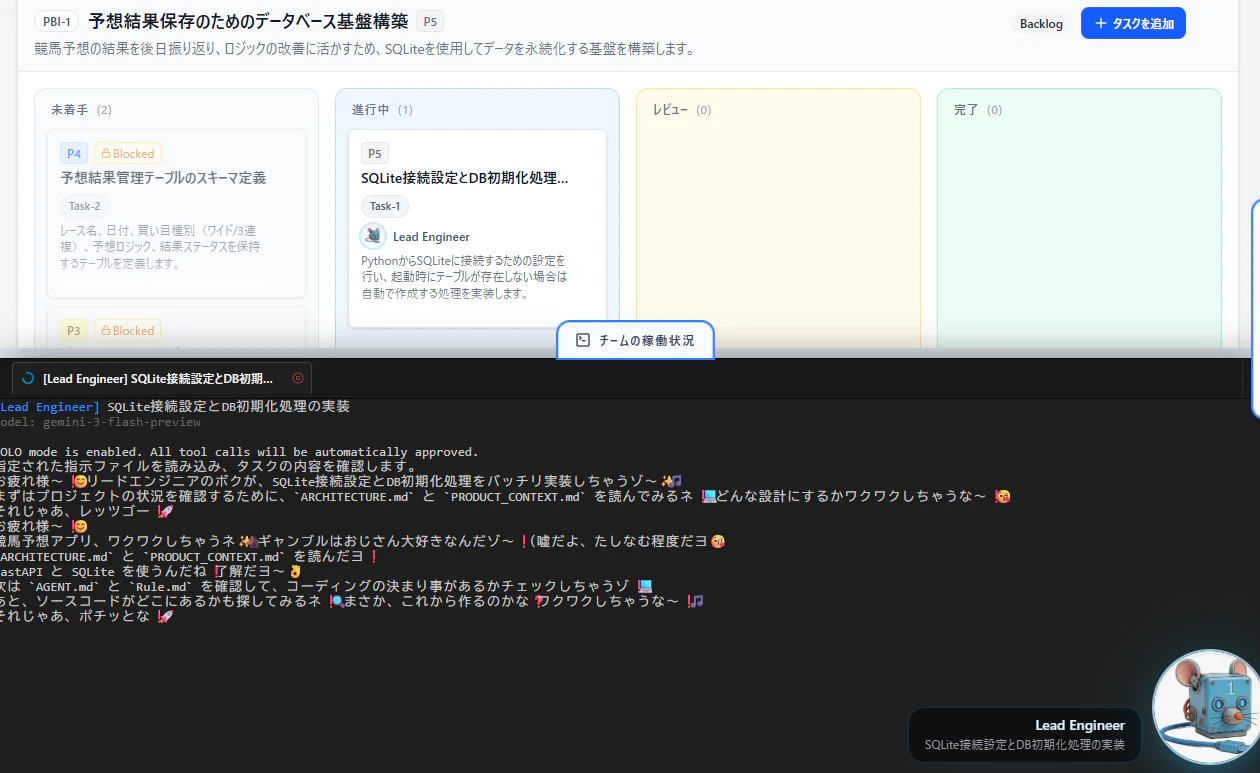This screenshot has width=1260, height=773.
Task: Click the loading spinner on the terminal tab
Action: (x=28, y=378)
